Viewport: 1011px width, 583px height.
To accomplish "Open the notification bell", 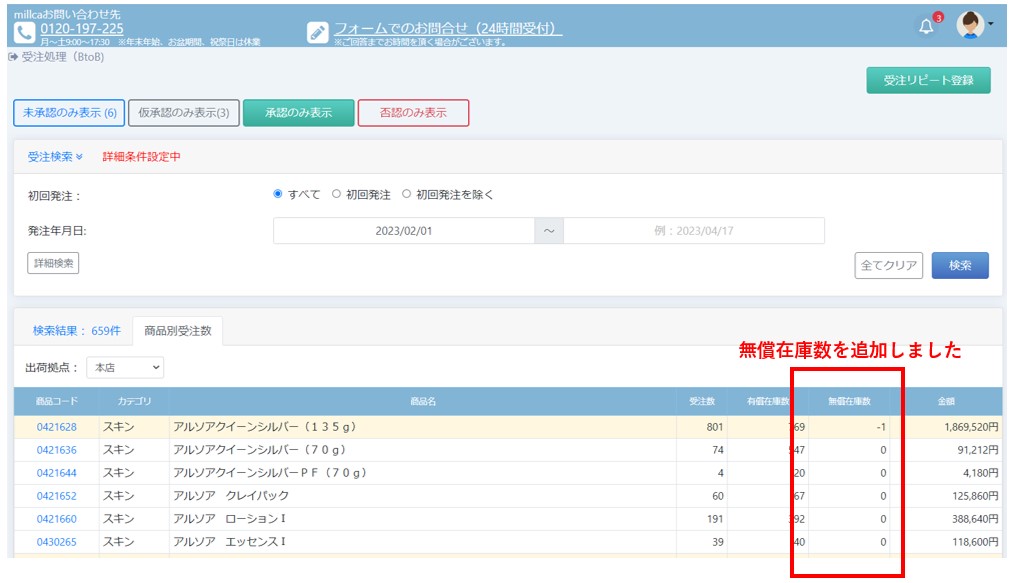I will [926, 27].
